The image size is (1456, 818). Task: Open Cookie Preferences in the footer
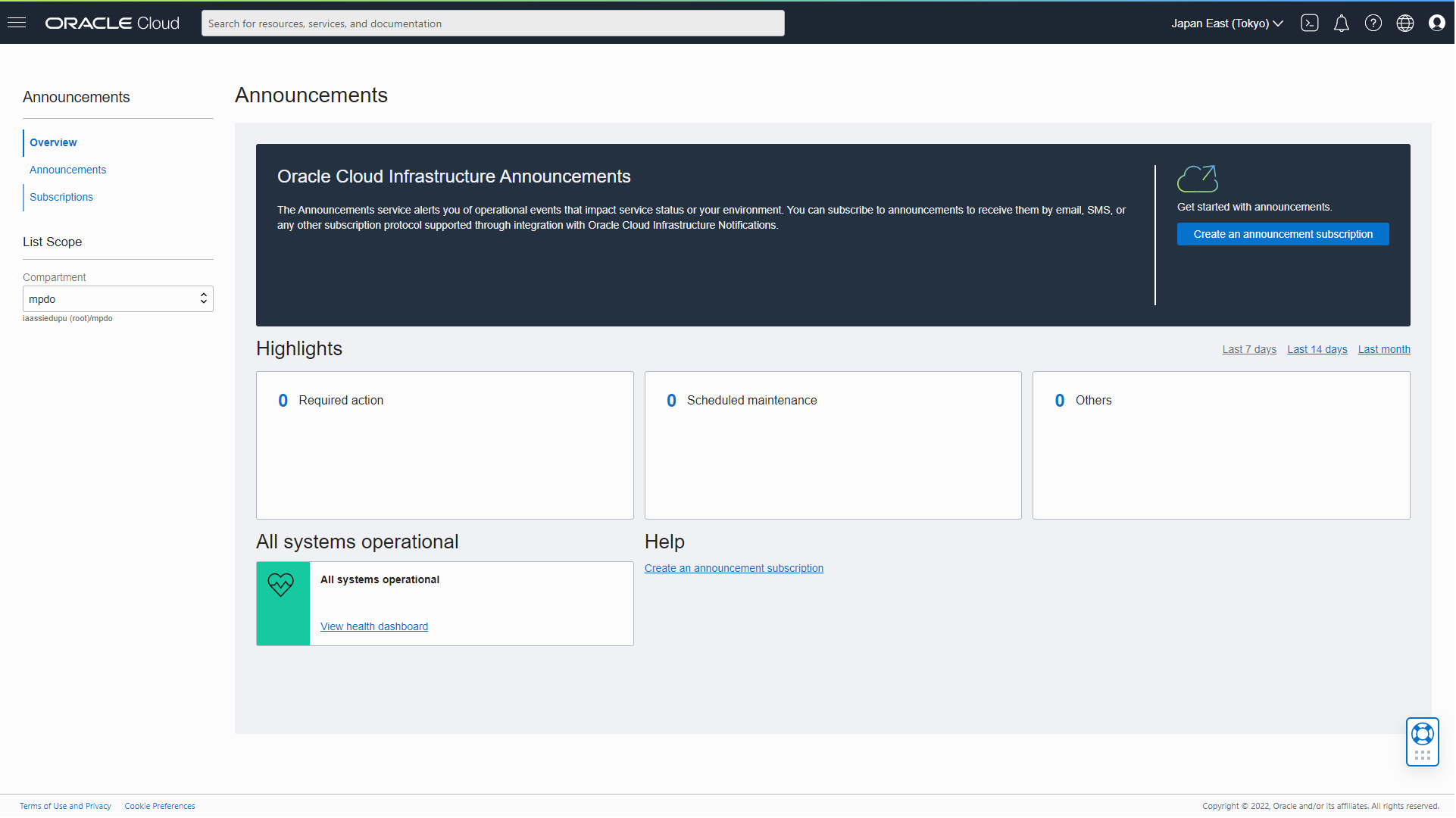coord(160,807)
